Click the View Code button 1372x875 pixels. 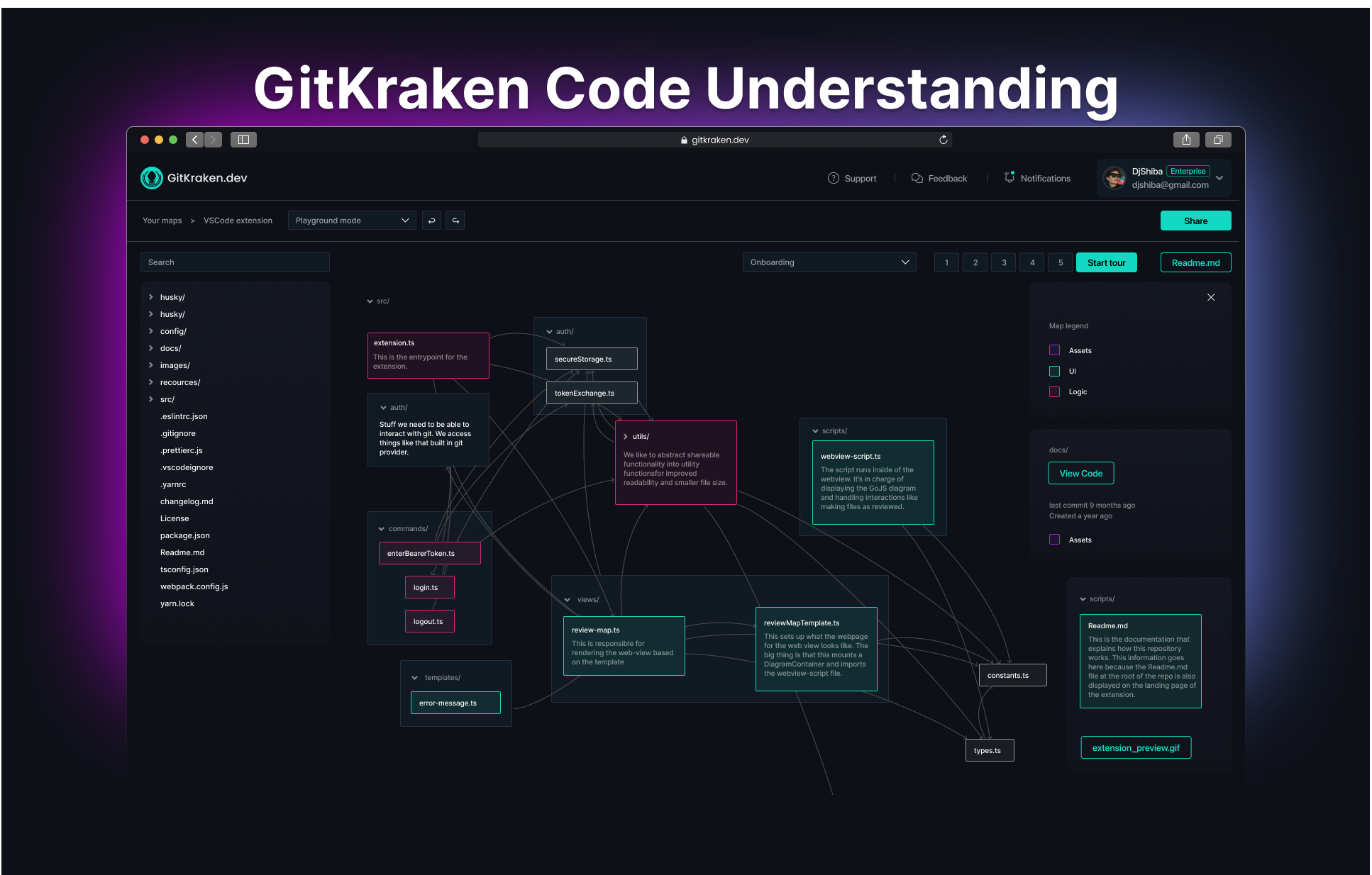tap(1081, 473)
